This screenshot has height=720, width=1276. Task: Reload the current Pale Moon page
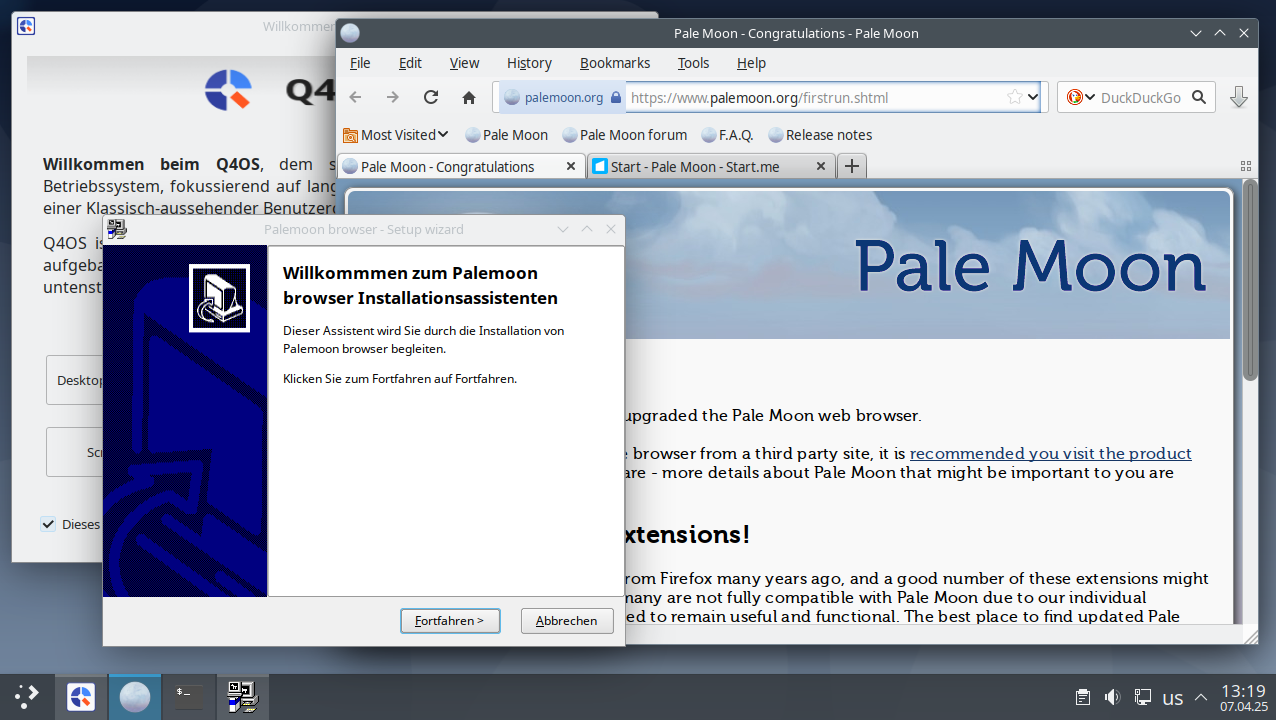(431, 97)
